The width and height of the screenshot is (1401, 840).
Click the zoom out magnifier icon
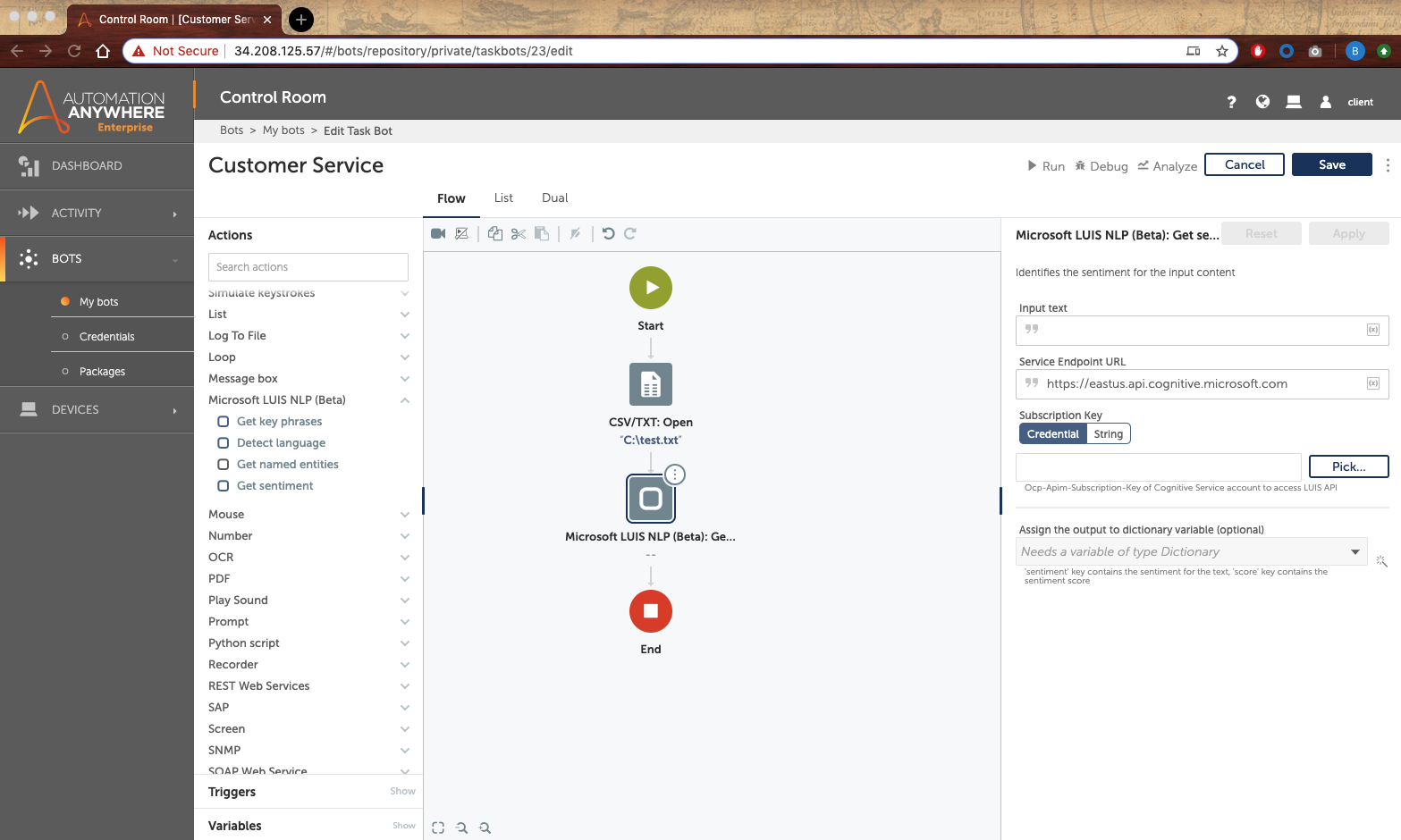click(x=462, y=827)
